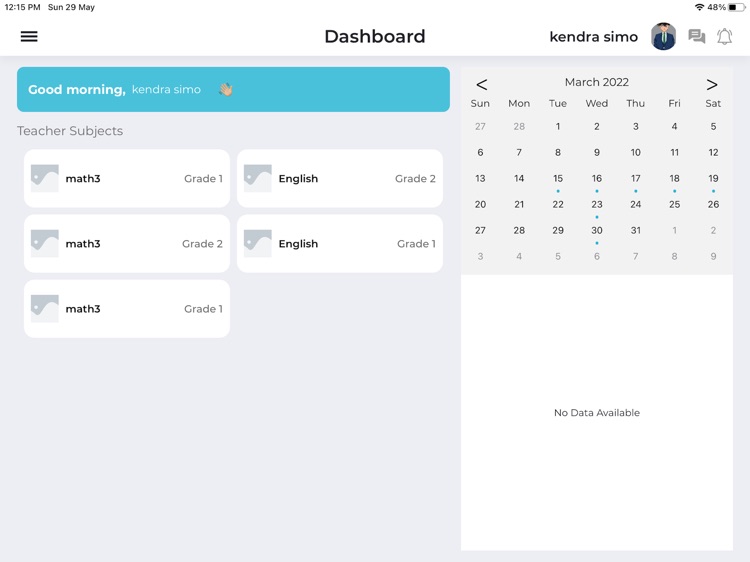Open the notifications bell
This screenshot has height=562, width=750.
pyautogui.click(x=724, y=36)
